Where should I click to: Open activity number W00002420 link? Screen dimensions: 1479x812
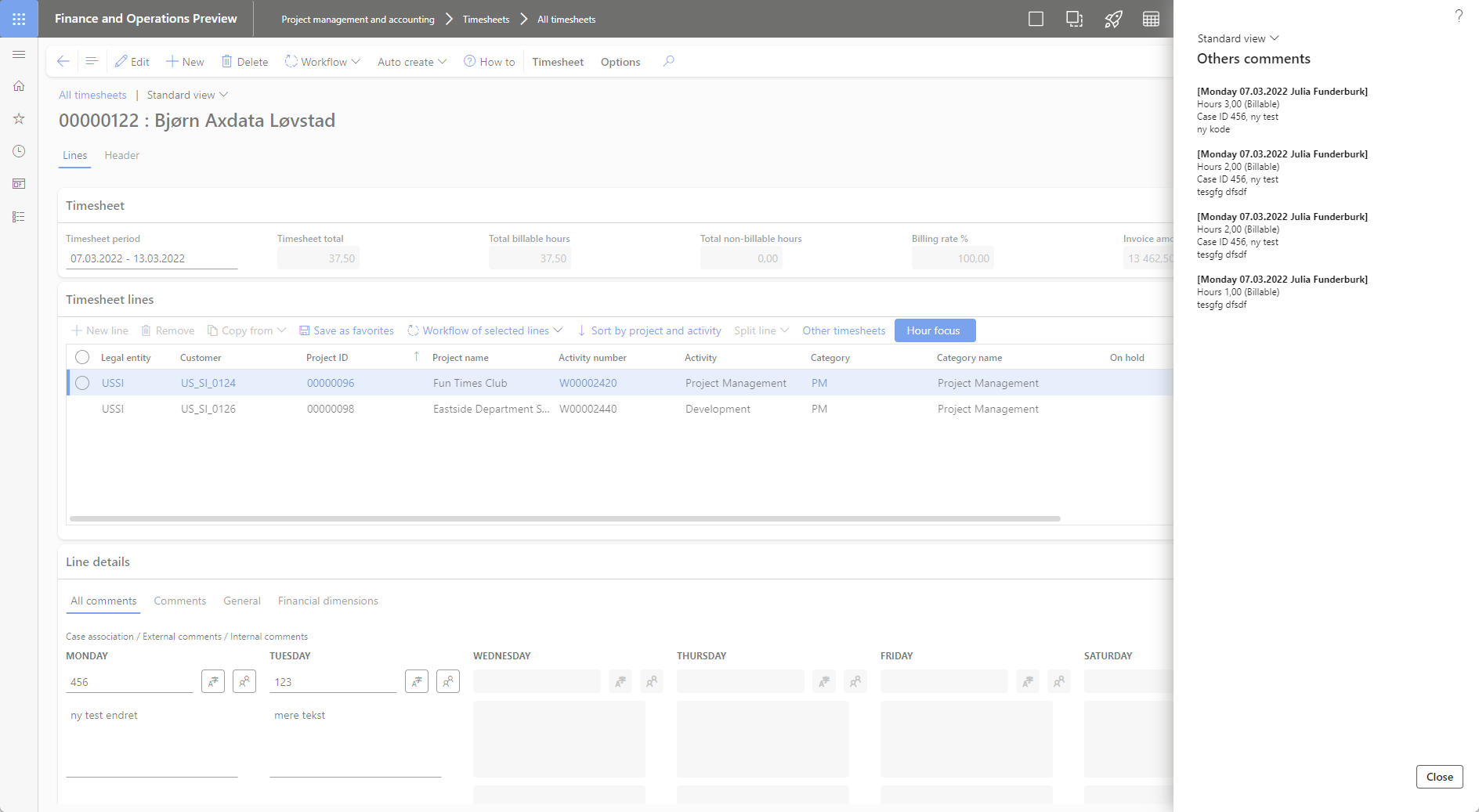pos(588,383)
